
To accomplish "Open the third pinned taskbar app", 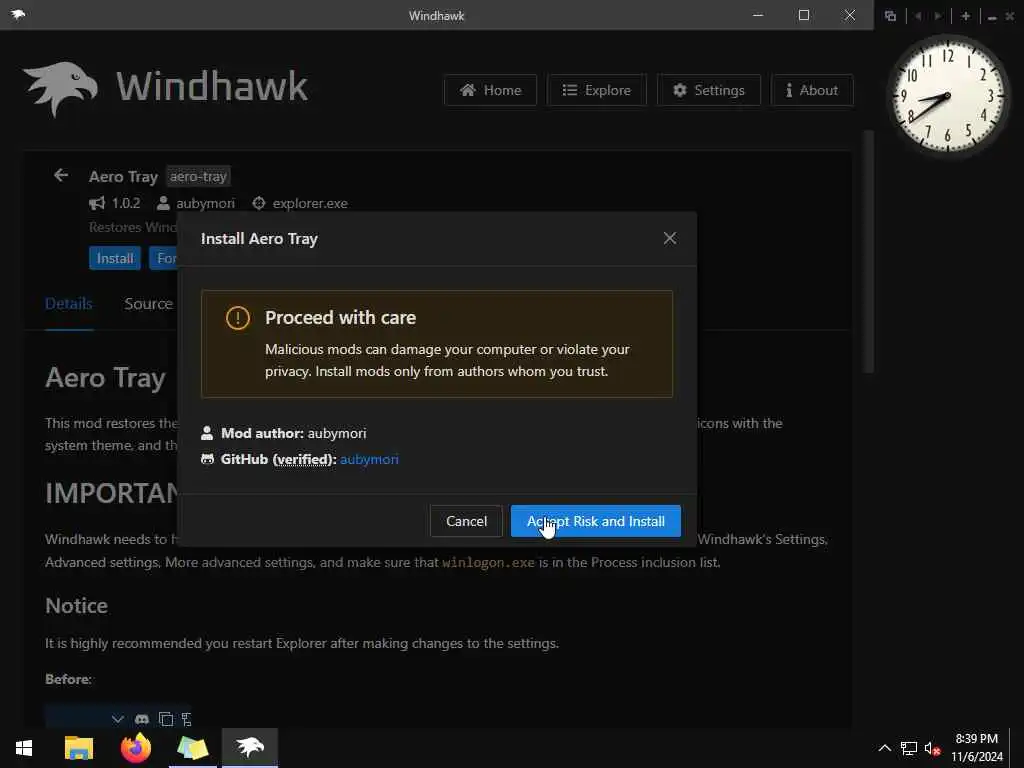I will click(x=193, y=748).
